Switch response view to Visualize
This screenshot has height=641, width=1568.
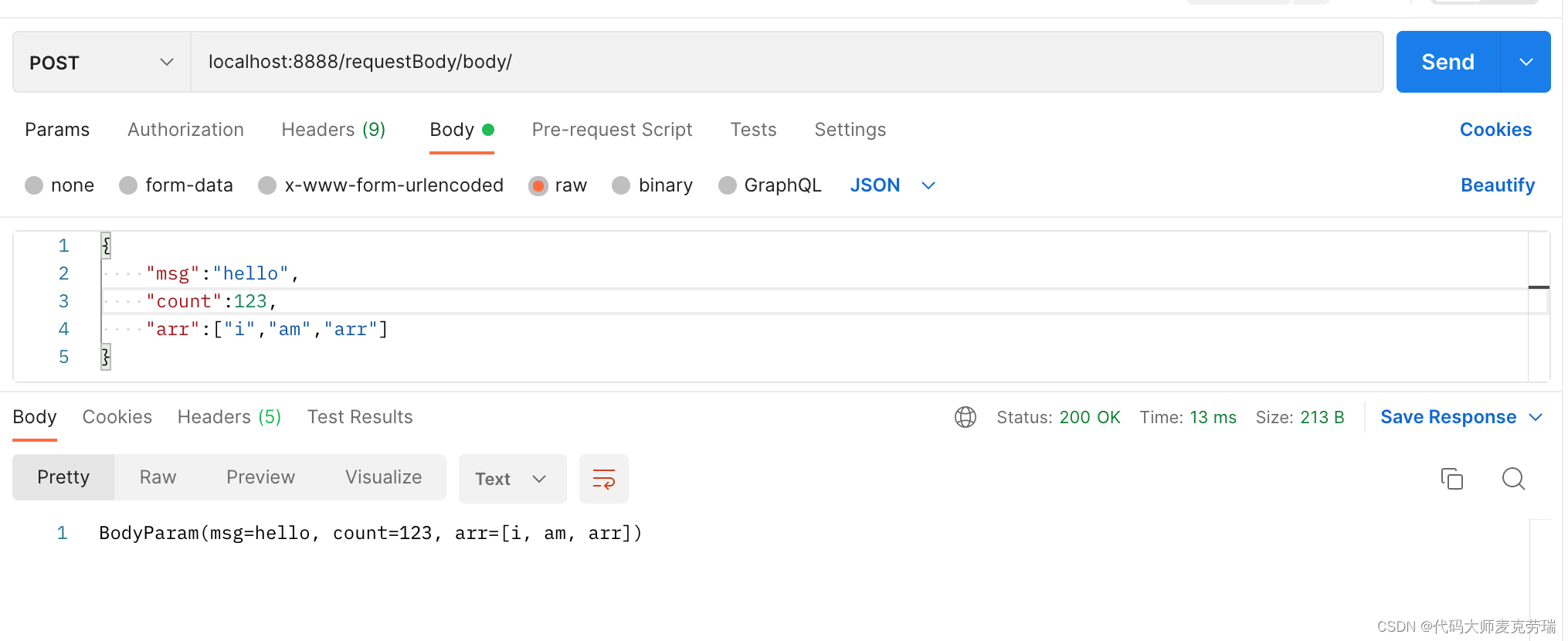[383, 477]
